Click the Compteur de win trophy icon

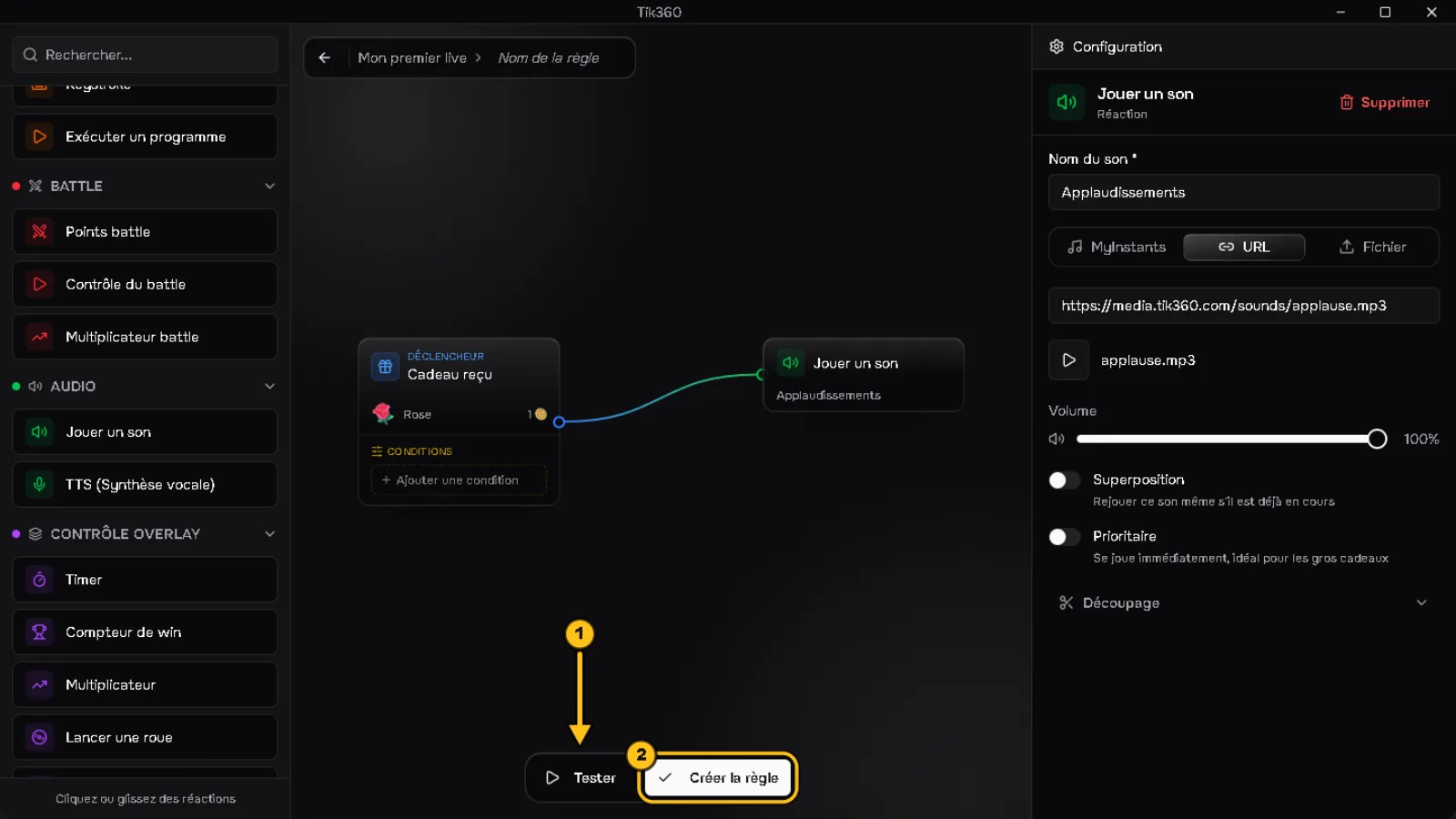(39, 632)
